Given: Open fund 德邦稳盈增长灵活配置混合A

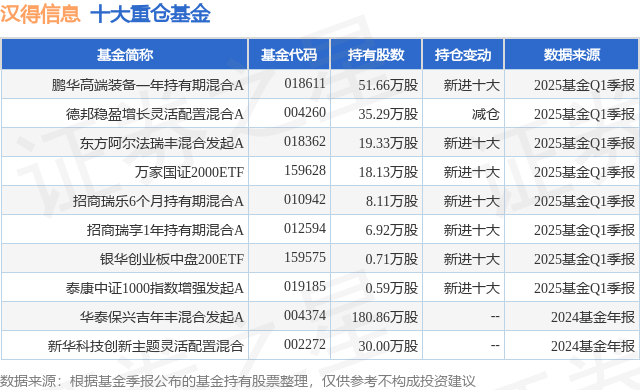Looking at the screenshot, I should (x=155, y=114).
